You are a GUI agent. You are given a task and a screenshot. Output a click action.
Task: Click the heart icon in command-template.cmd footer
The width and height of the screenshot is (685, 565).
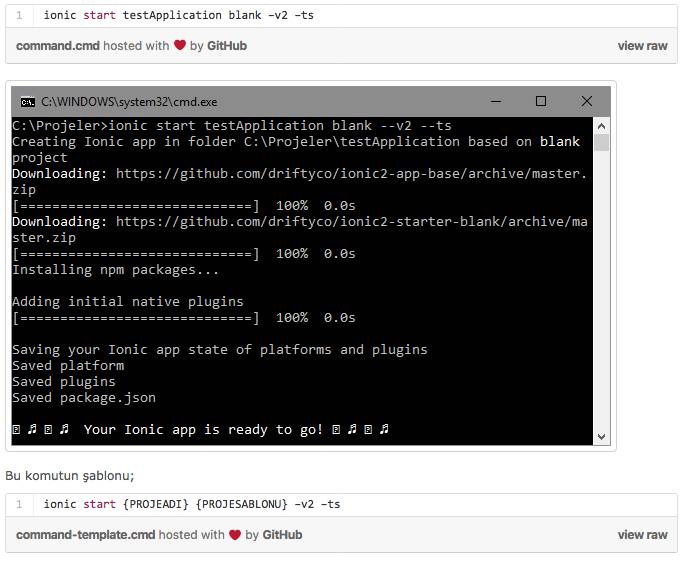(235, 534)
